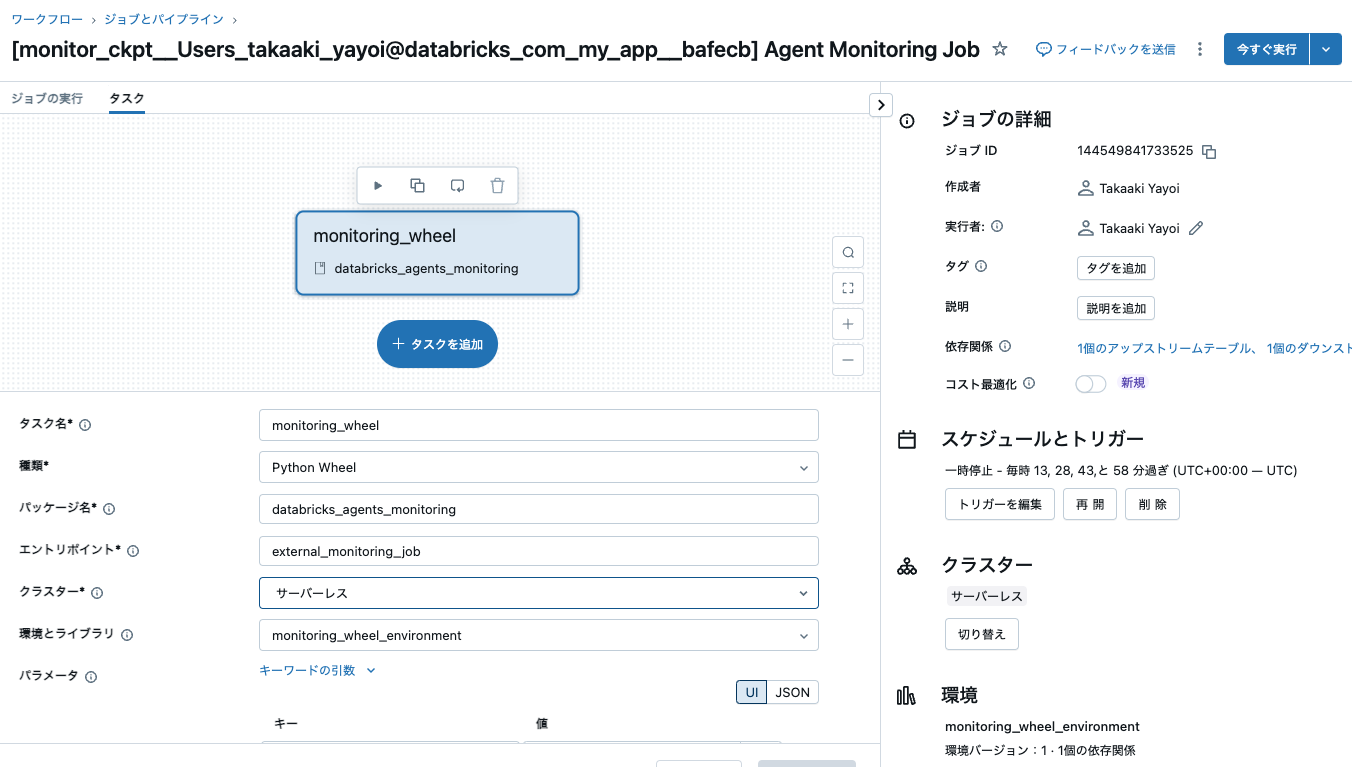
Task: Click the 環境バージョン dependency text
Action: click(x=1040, y=750)
